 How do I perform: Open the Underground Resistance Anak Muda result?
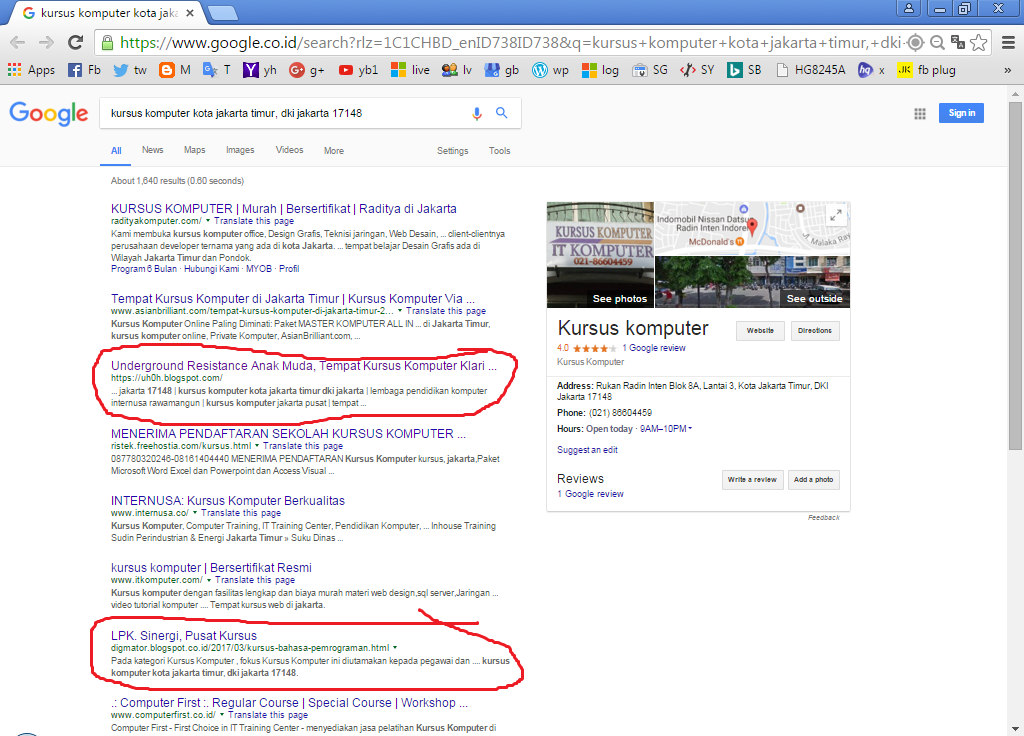tap(304, 366)
